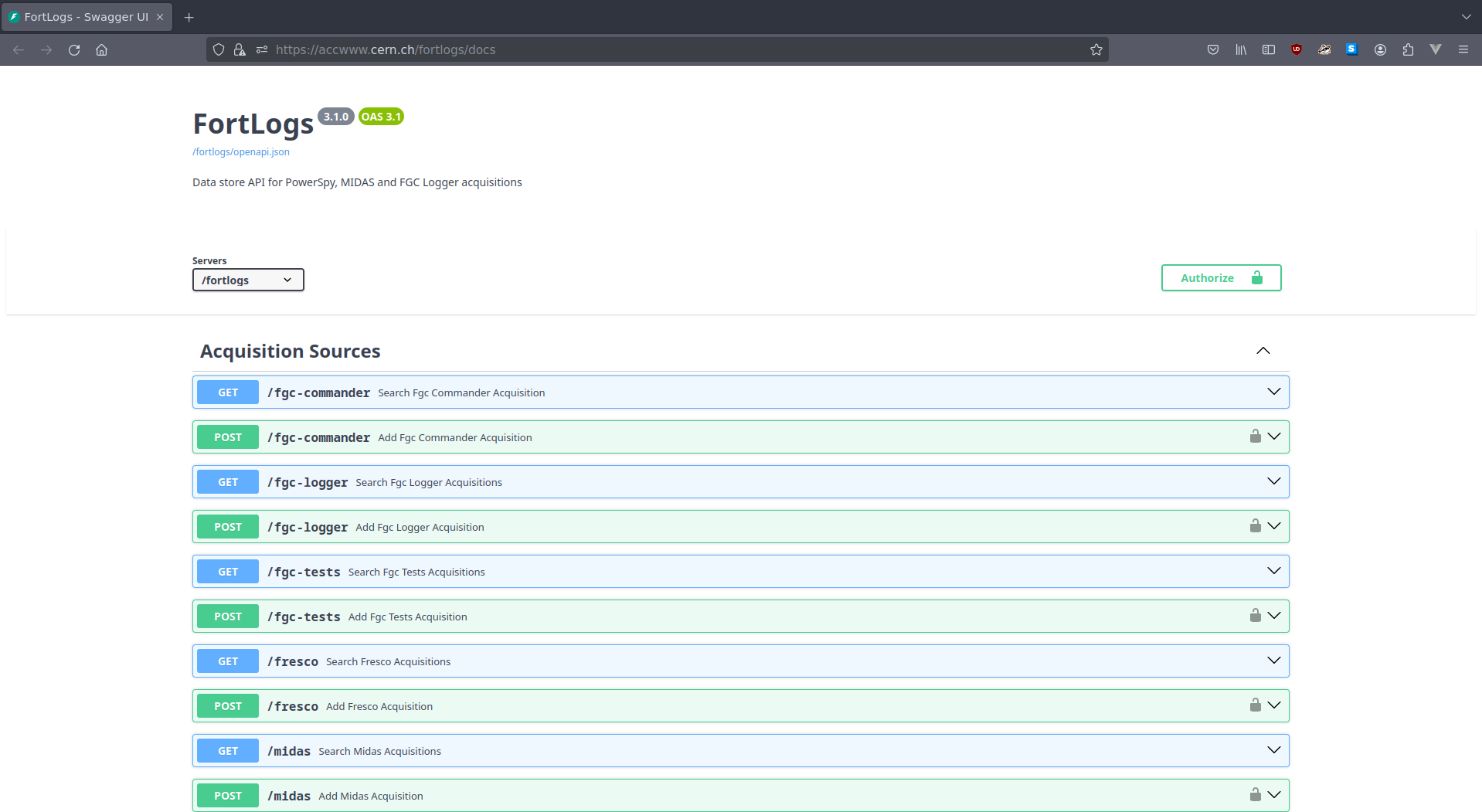Image resolution: width=1482 pixels, height=812 pixels.
Task: Open the Library bookmarks icon
Action: pos(1241,49)
